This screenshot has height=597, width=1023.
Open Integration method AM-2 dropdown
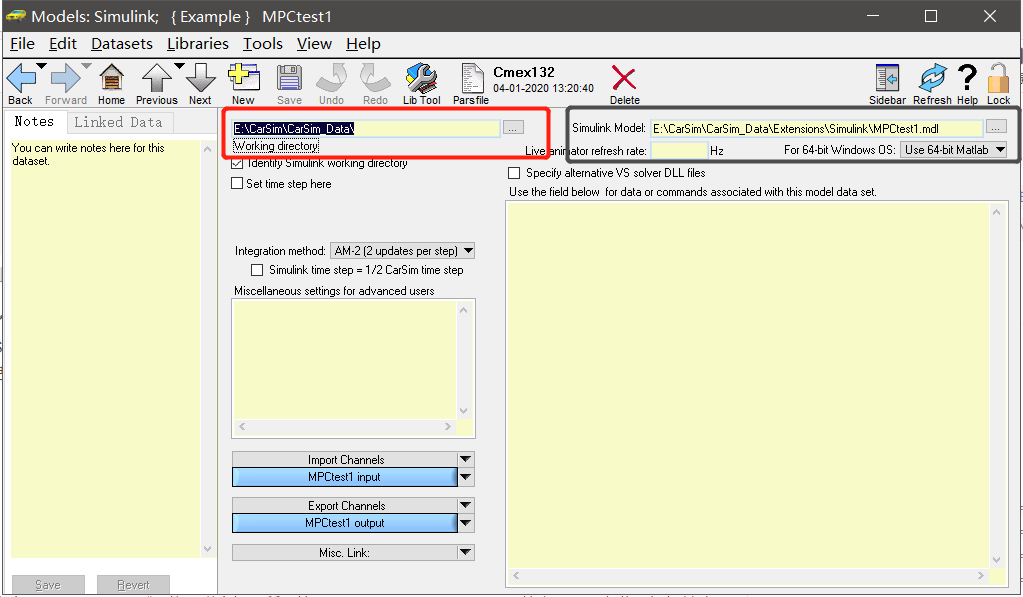pos(403,251)
